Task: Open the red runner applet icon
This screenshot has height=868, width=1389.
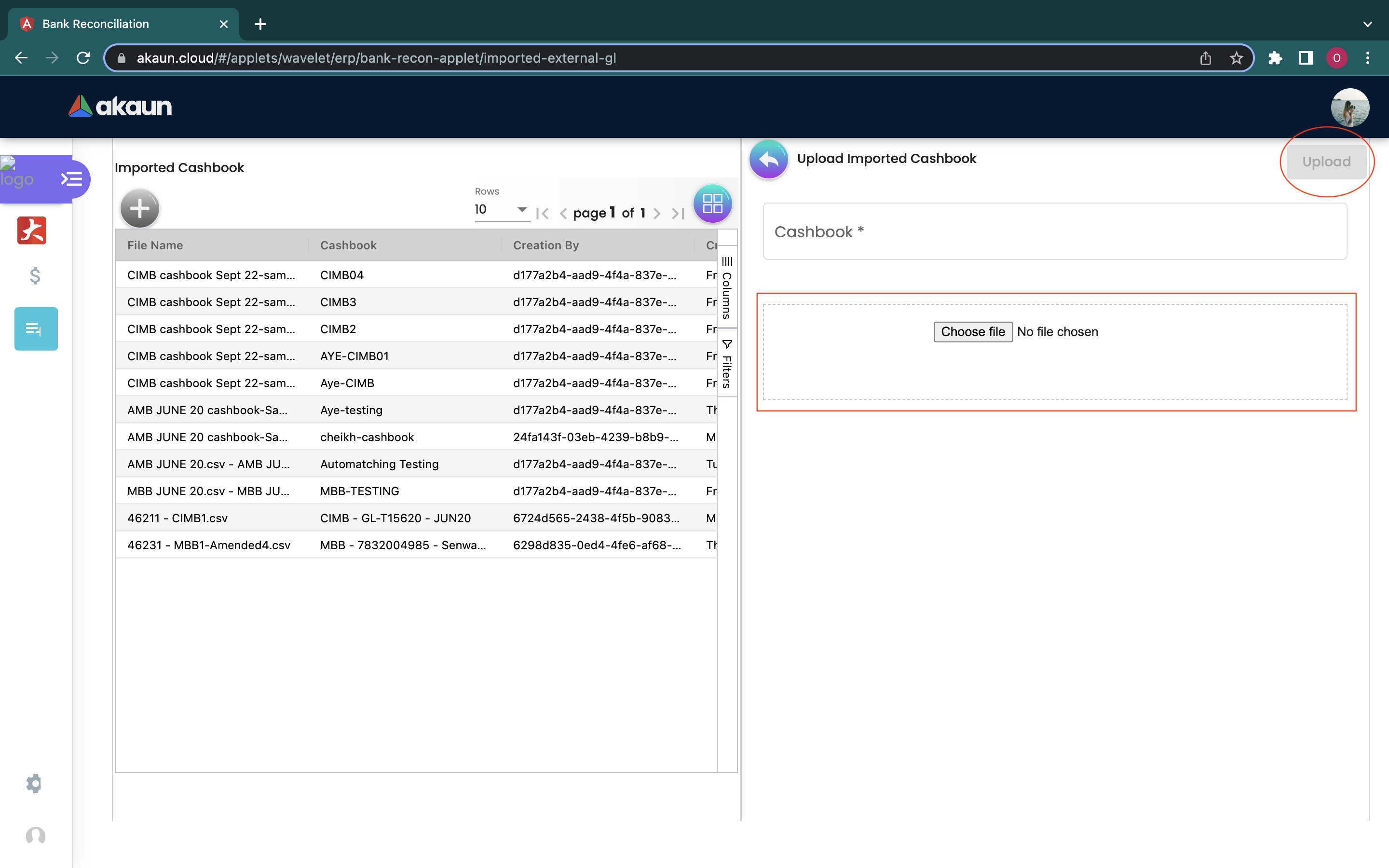Action: (x=32, y=230)
